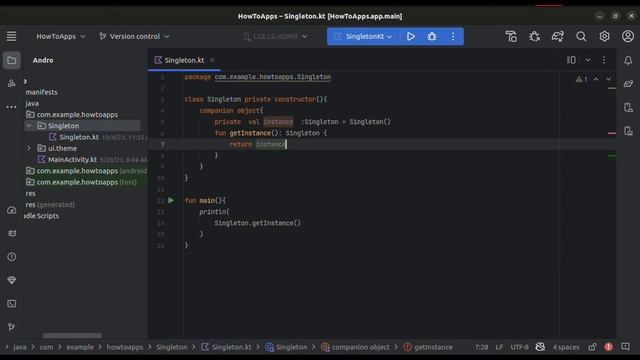640x360 pixels.
Task: Open the Problems tool window
Action: pos(11,257)
